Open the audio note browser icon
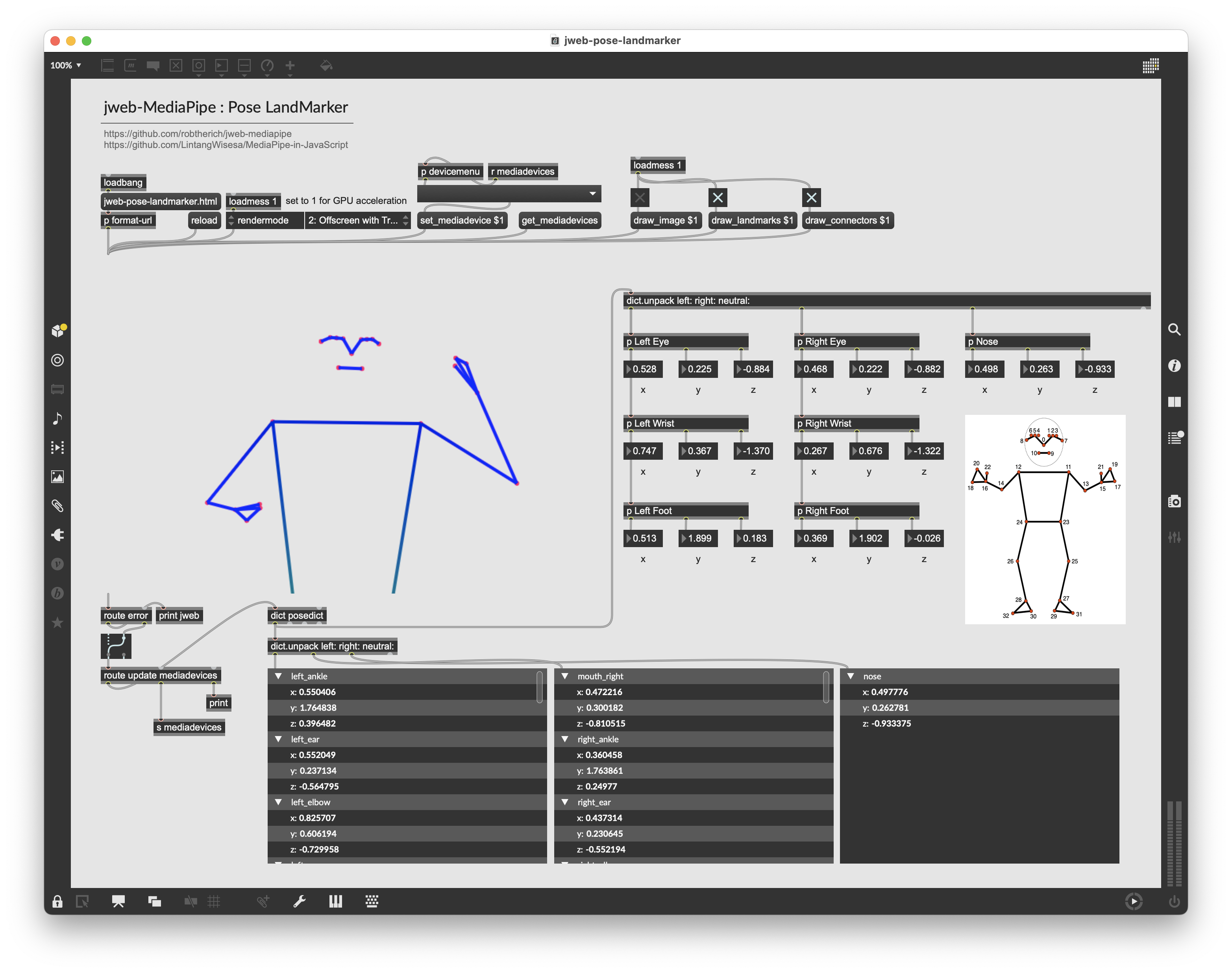Screen dimensions: 1232x973 pos(57,418)
